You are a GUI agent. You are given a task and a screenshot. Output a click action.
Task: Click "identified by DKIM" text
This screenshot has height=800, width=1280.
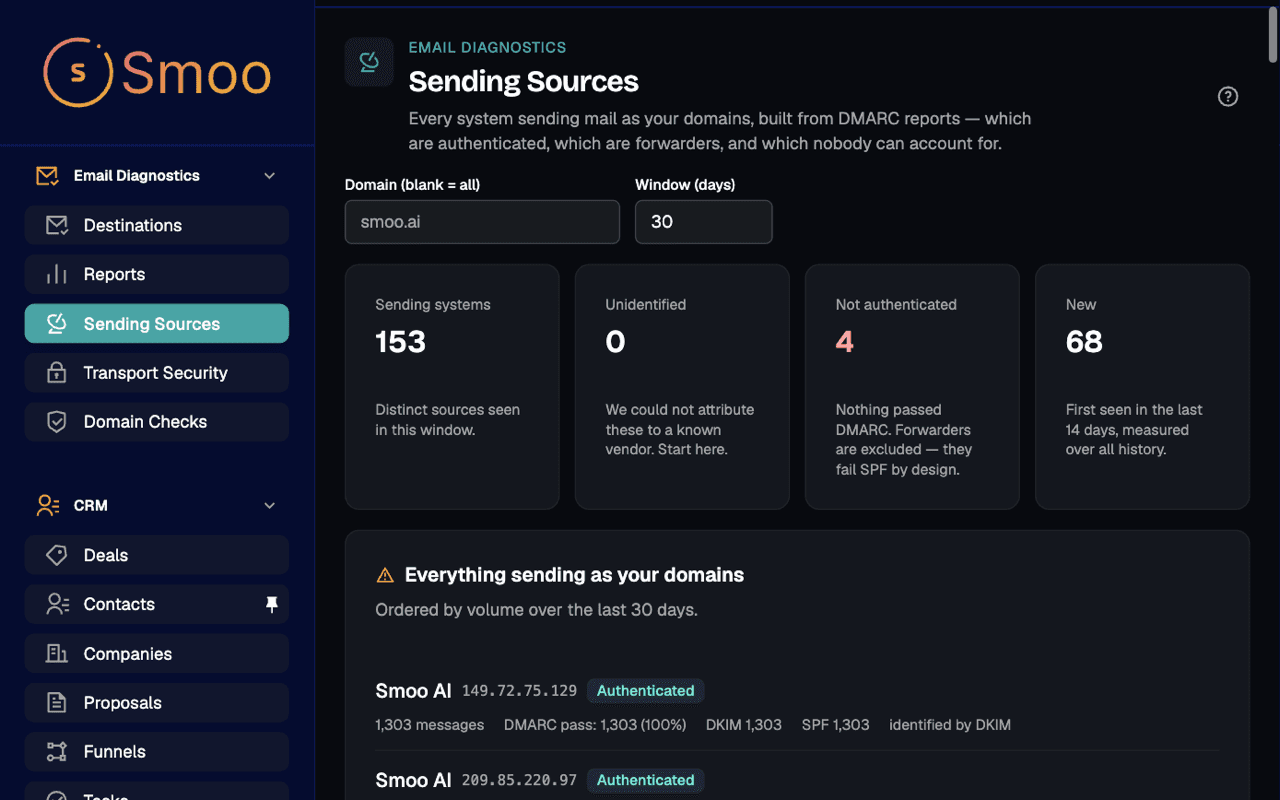pyautogui.click(x=950, y=725)
